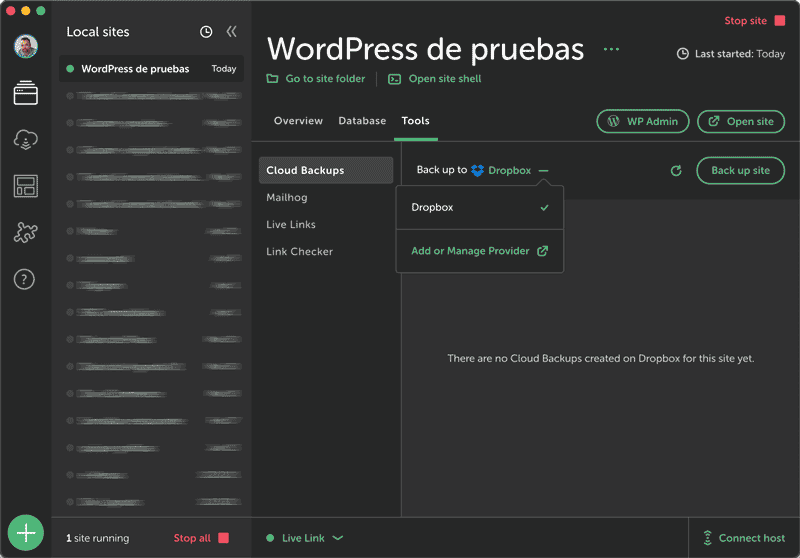The image size is (800, 558).
Task: Click the Stop site text
Action: (745, 21)
